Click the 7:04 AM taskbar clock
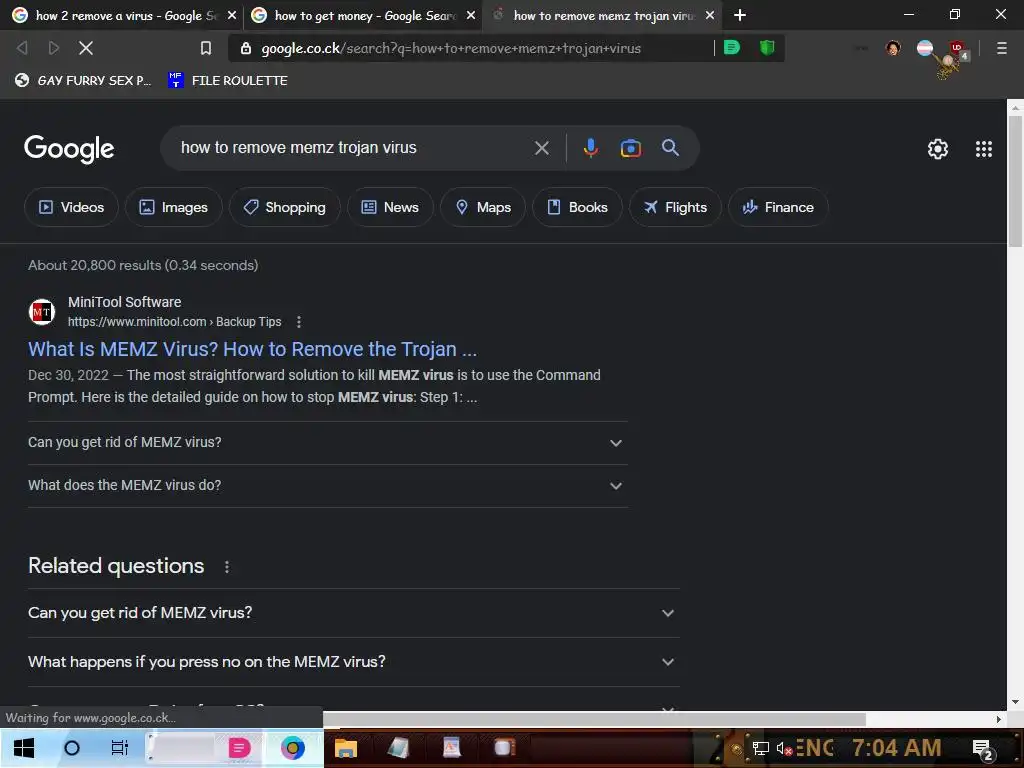The image size is (1024, 768). (897, 748)
